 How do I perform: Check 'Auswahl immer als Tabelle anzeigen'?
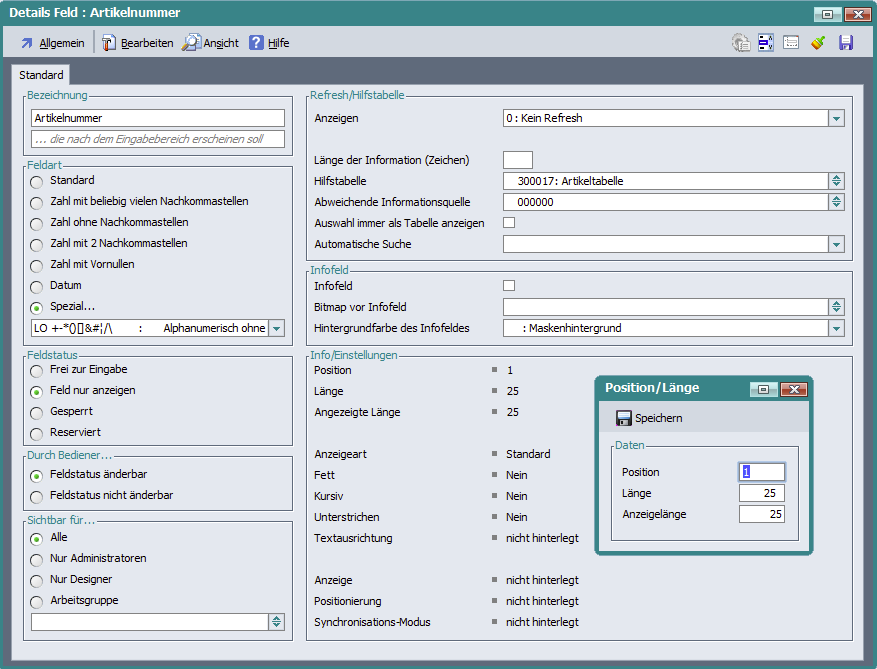click(x=509, y=223)
